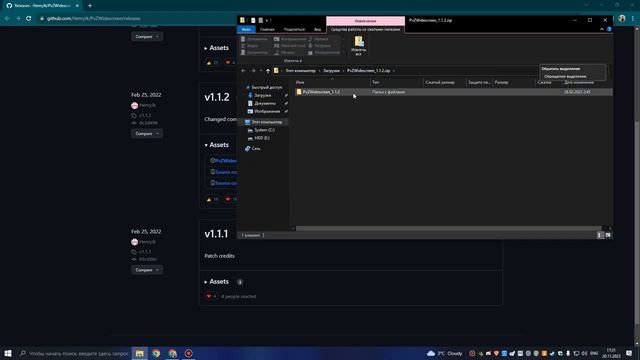Open Документы in the navigation pane
The width and height of the screenshot is (640, 360).
[264, 103]
